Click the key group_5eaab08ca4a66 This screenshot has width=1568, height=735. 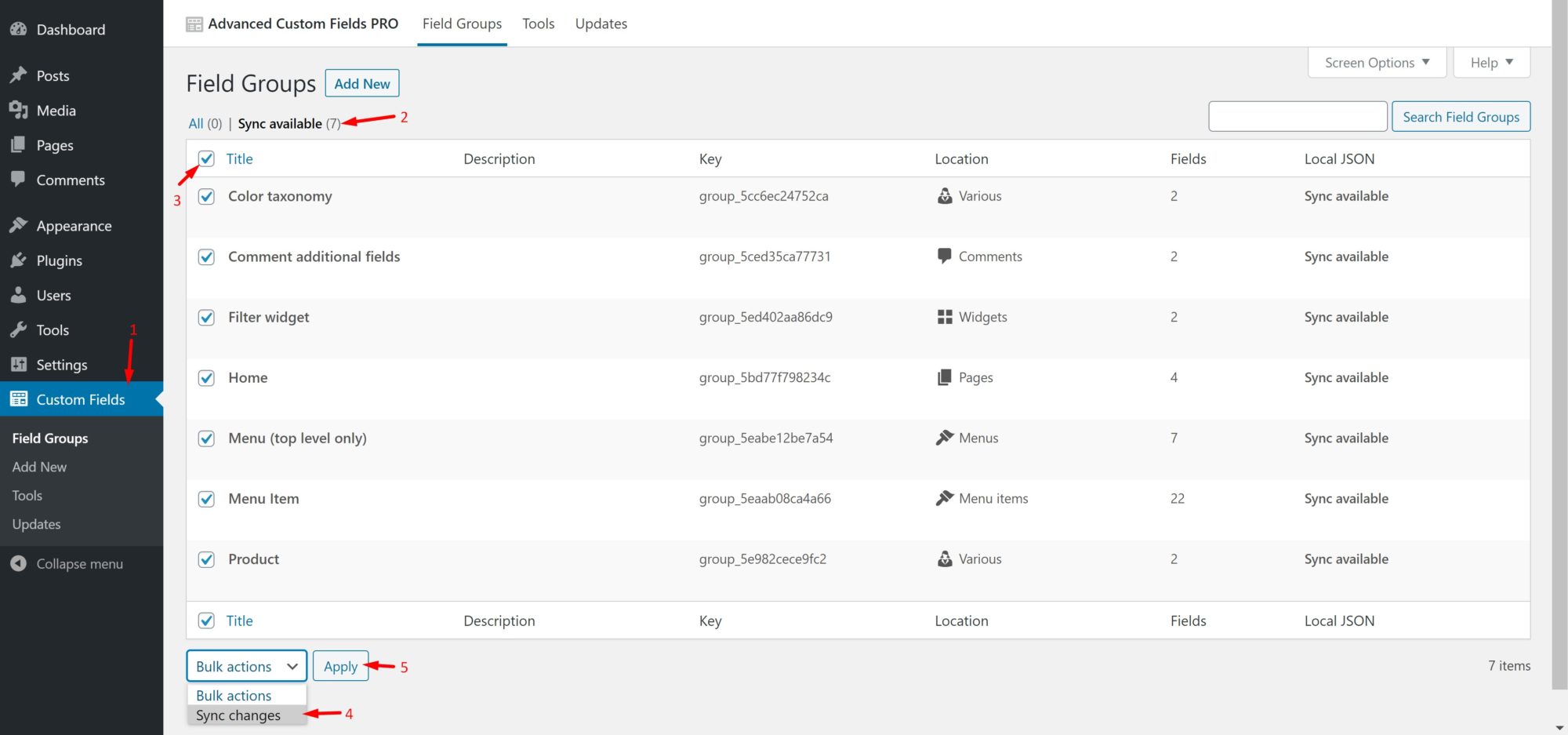pos(765,498)
